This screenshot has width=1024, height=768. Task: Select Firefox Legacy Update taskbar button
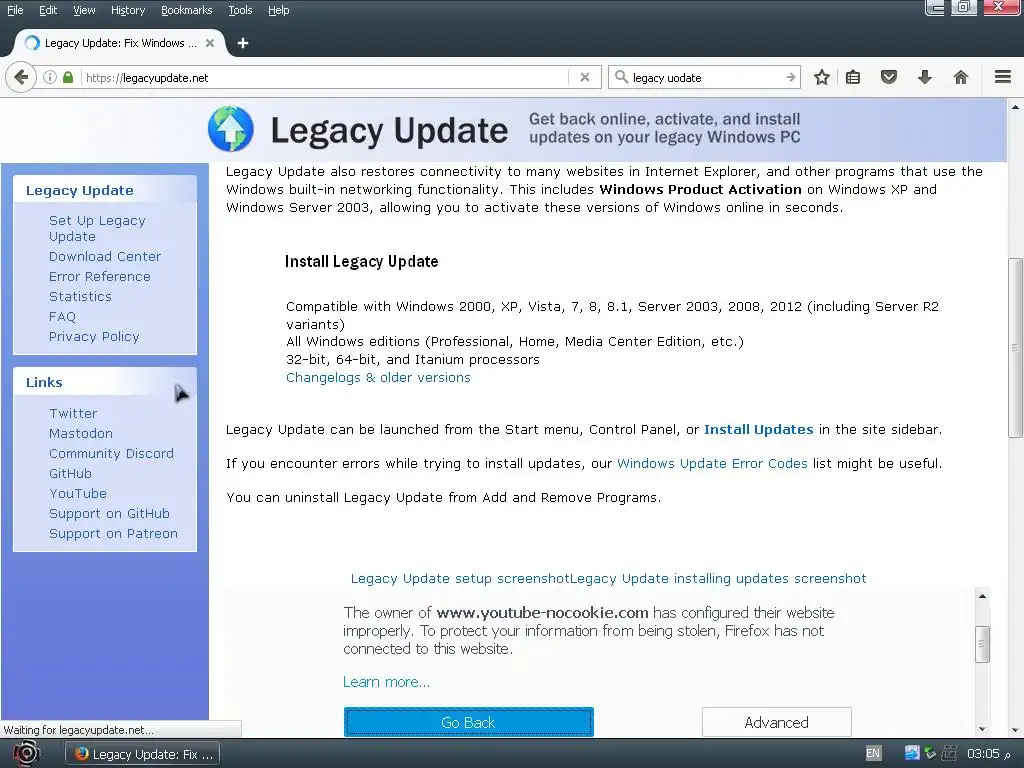tap(142, 754)
